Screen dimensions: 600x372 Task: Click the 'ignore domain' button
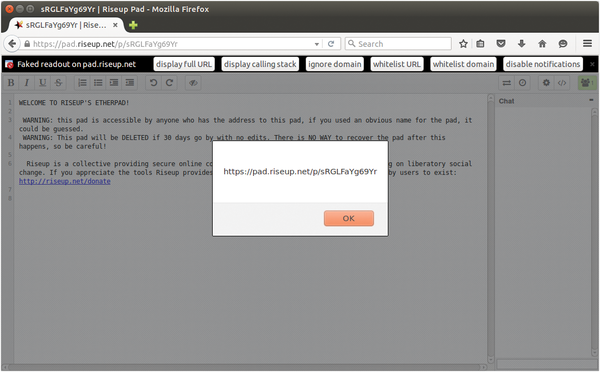click(335, 64)
